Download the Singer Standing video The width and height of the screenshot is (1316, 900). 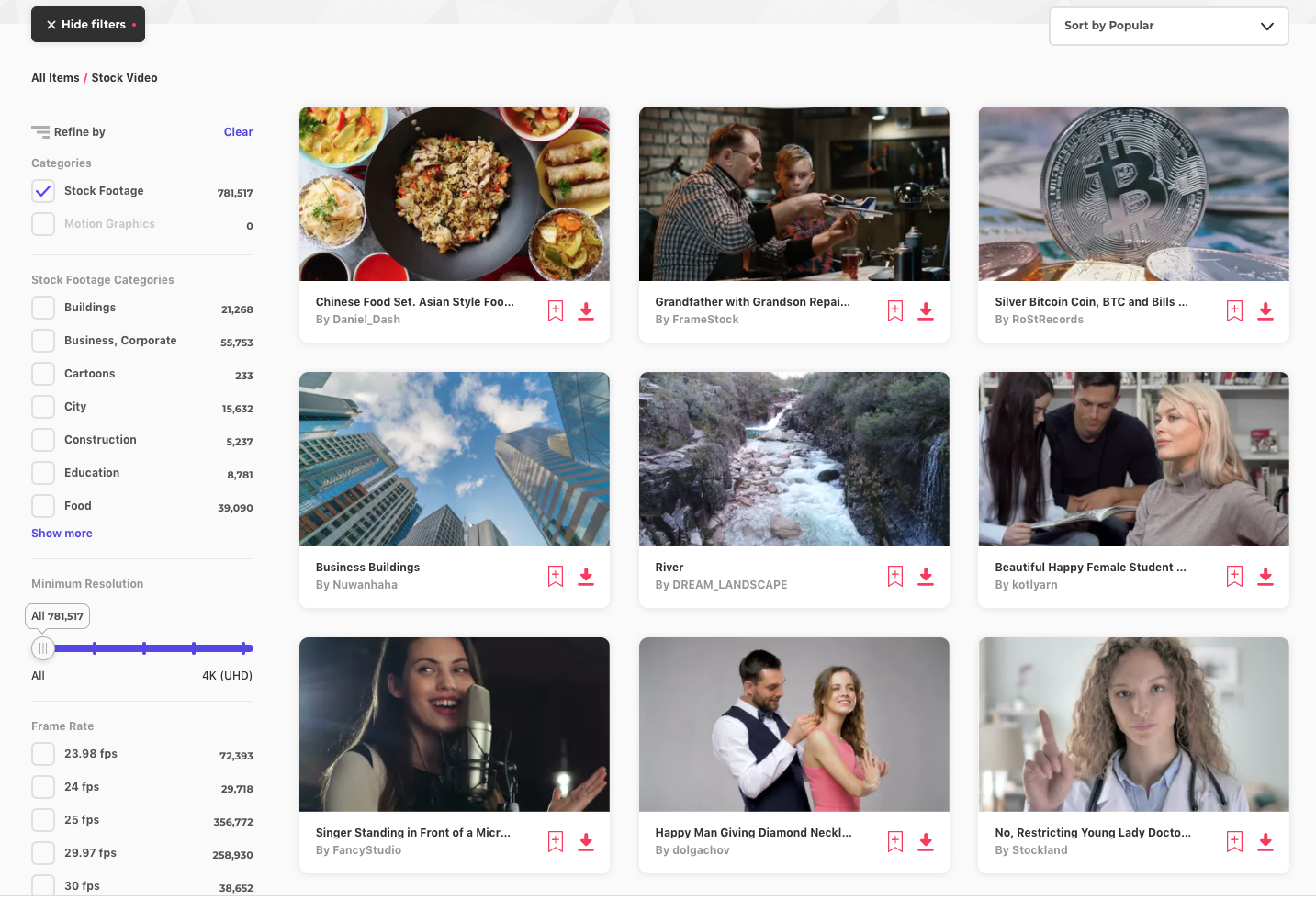[586, 841]
